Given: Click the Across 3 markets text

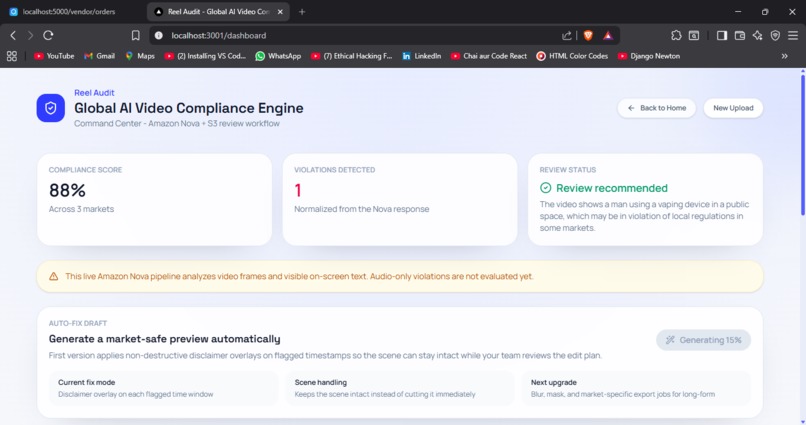Looking at the screenshot, I should pyautogui.click(x=81, y=209).
